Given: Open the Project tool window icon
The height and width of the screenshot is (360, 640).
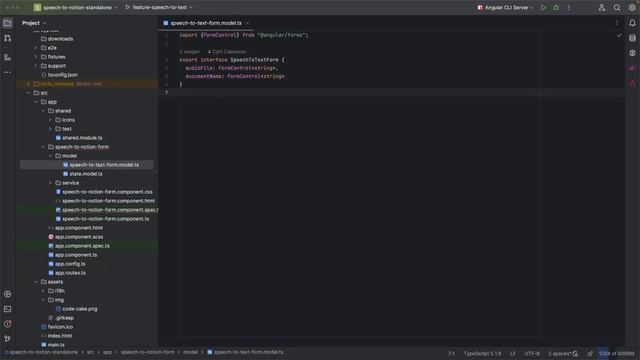Looking at the screenshot, I should pos(7,23).
